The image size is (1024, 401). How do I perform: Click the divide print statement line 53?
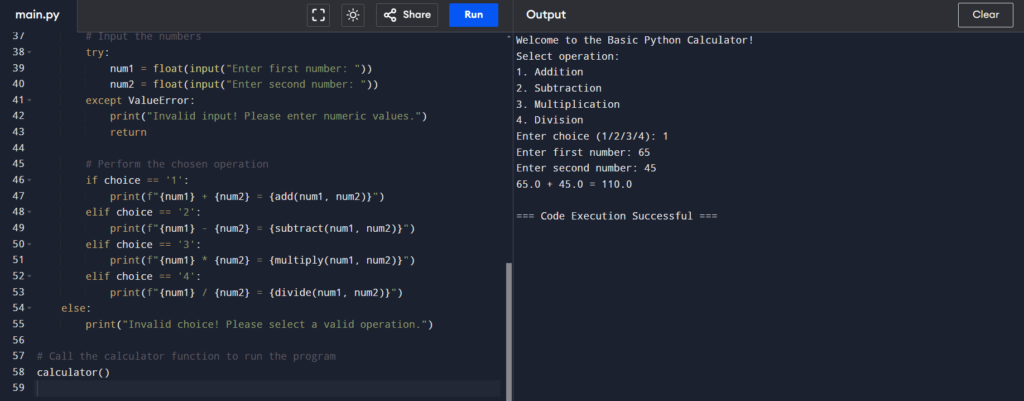coord(256,293)
